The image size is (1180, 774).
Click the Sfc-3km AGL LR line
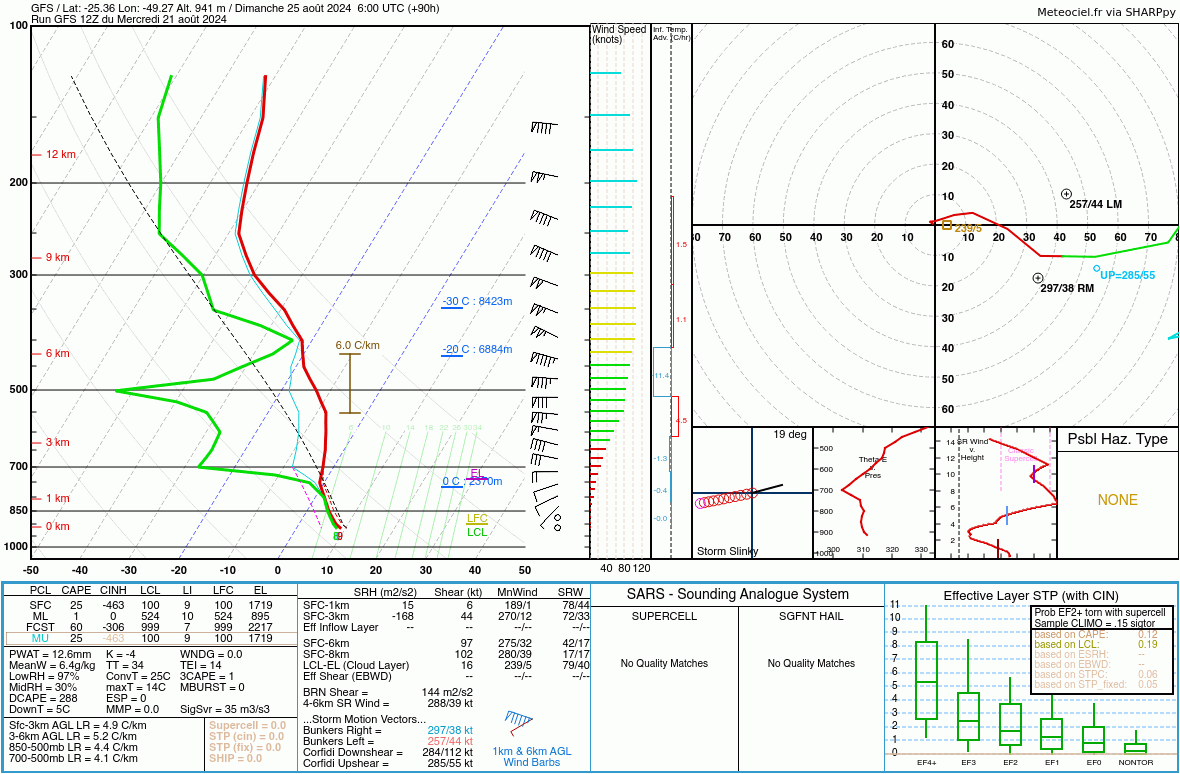78,726
